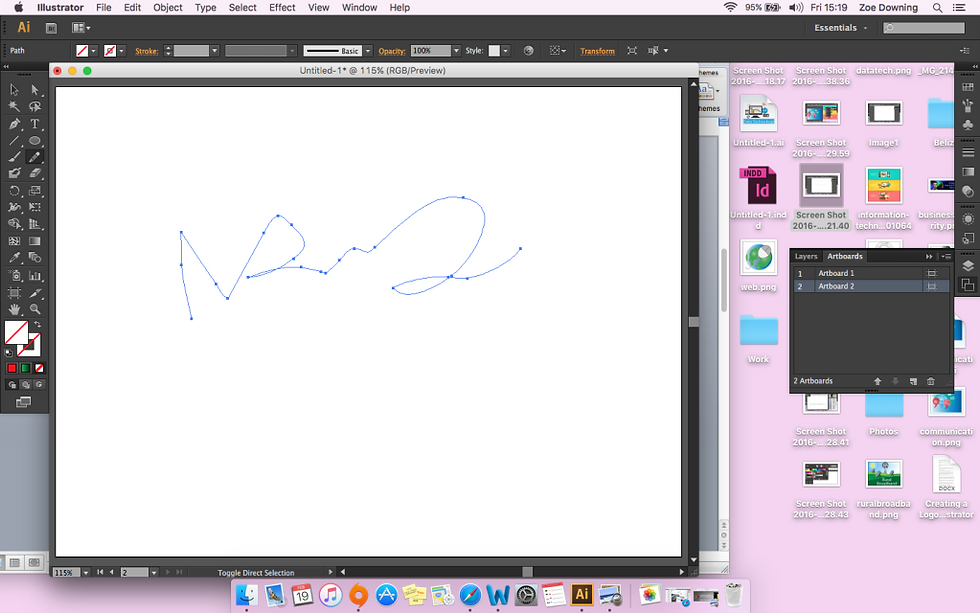This screenshot has width=980, height=613.
Task: Open the Essentials workspace switcher
Action: tap(841, 27)
